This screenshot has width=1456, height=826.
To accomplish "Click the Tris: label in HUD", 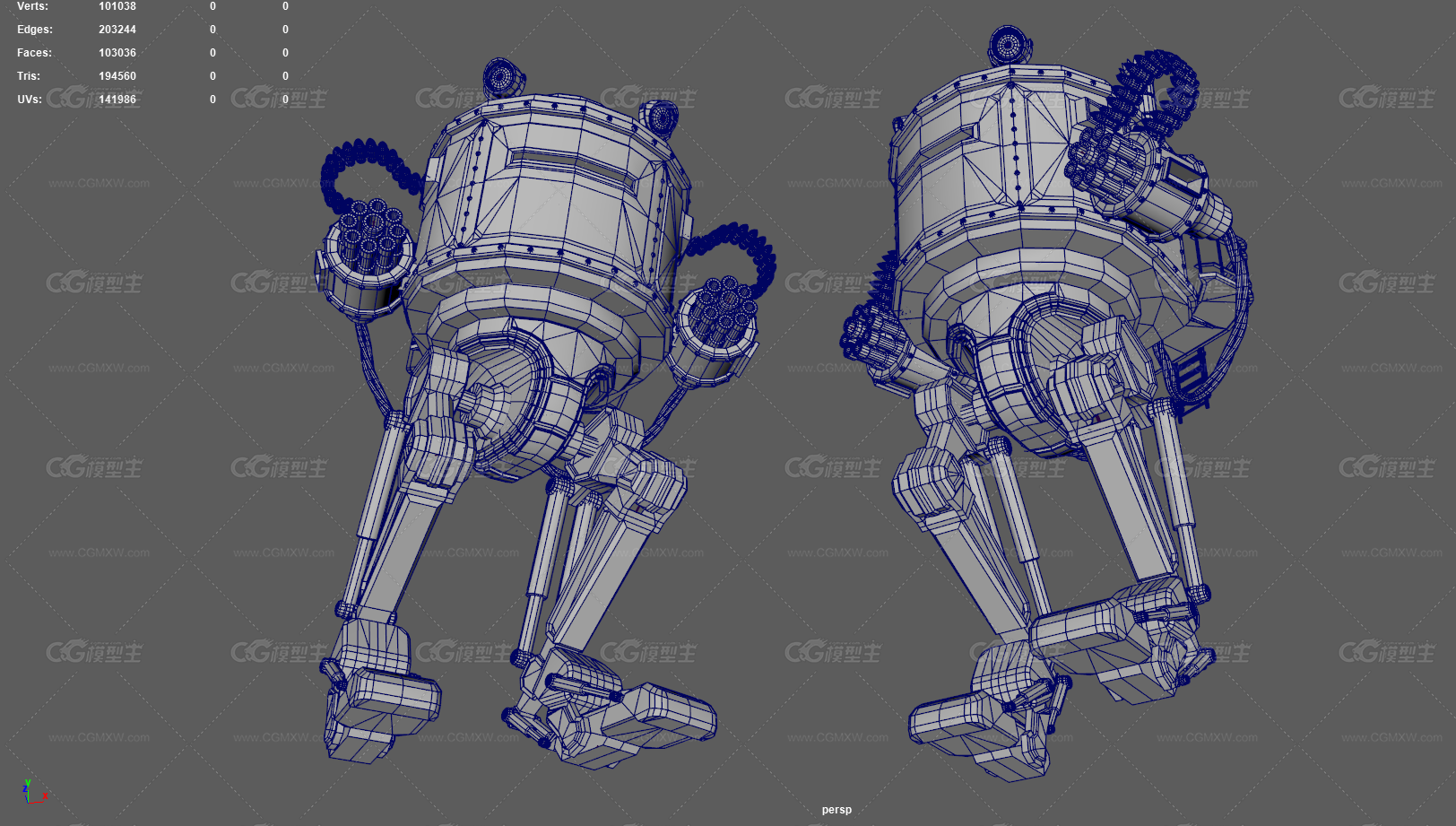I will (29, 76).
